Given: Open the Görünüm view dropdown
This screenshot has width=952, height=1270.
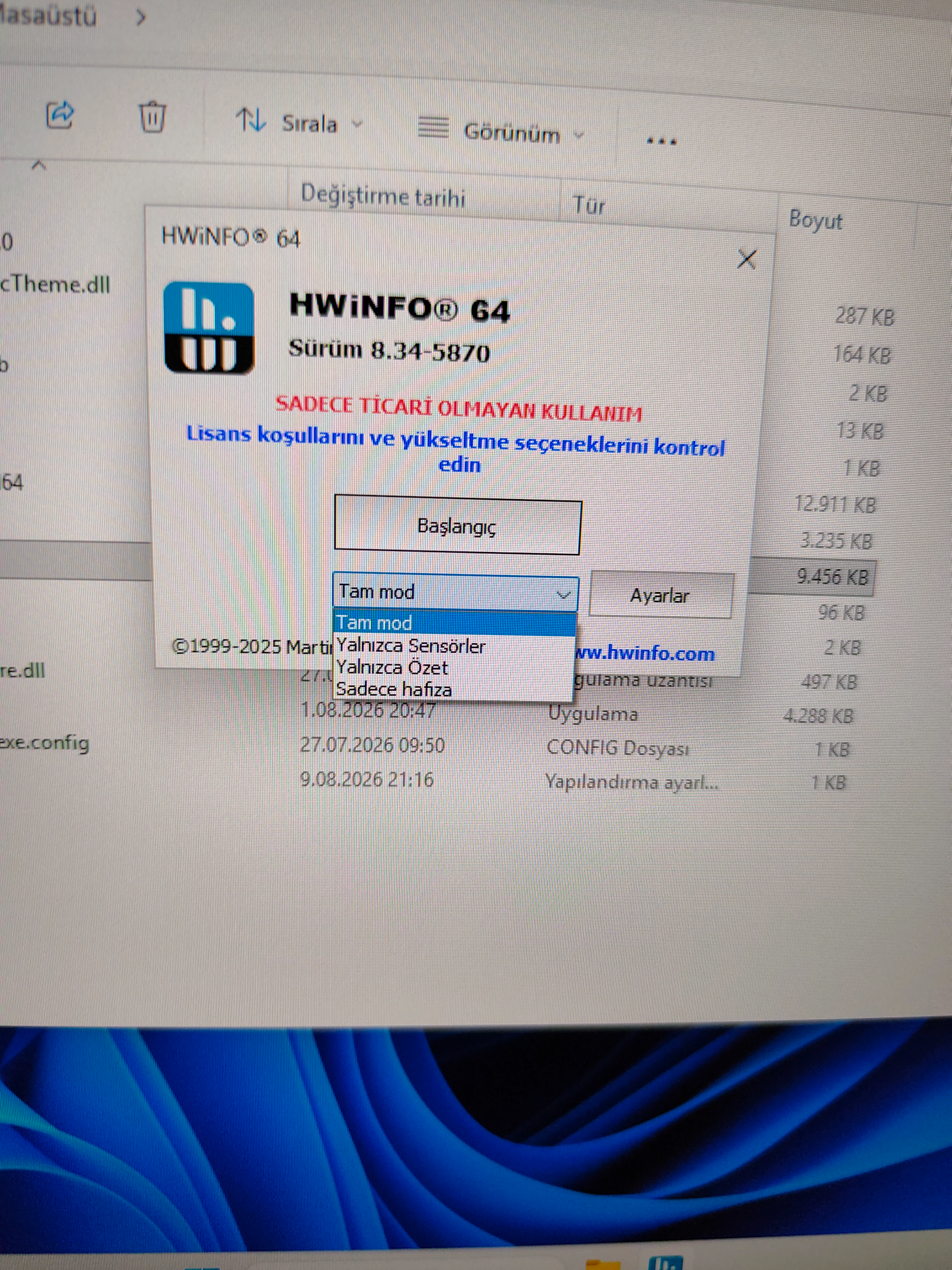Looking at the screenshot, I should [501, 131].
